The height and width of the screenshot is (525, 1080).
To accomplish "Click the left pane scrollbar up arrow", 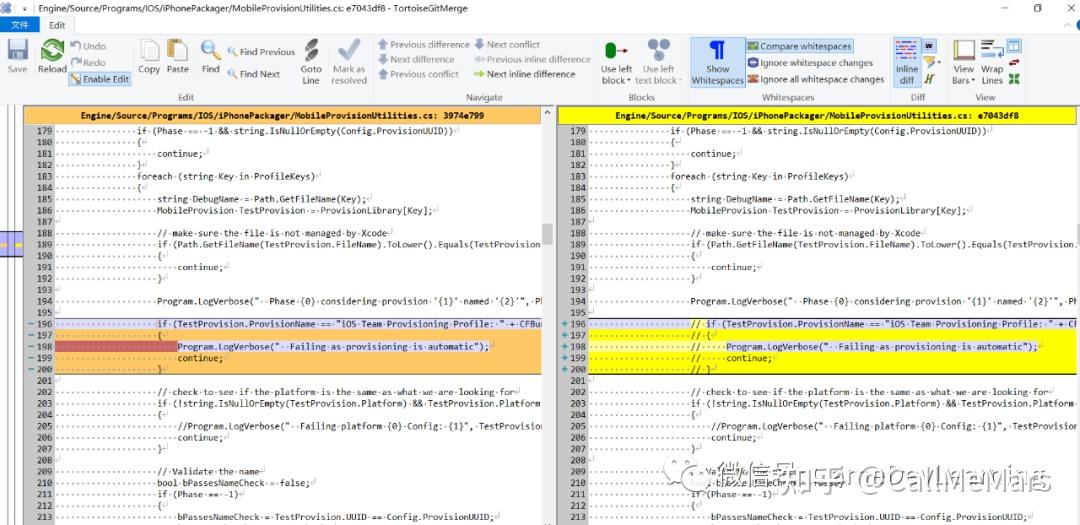I will tap(548, 112).
